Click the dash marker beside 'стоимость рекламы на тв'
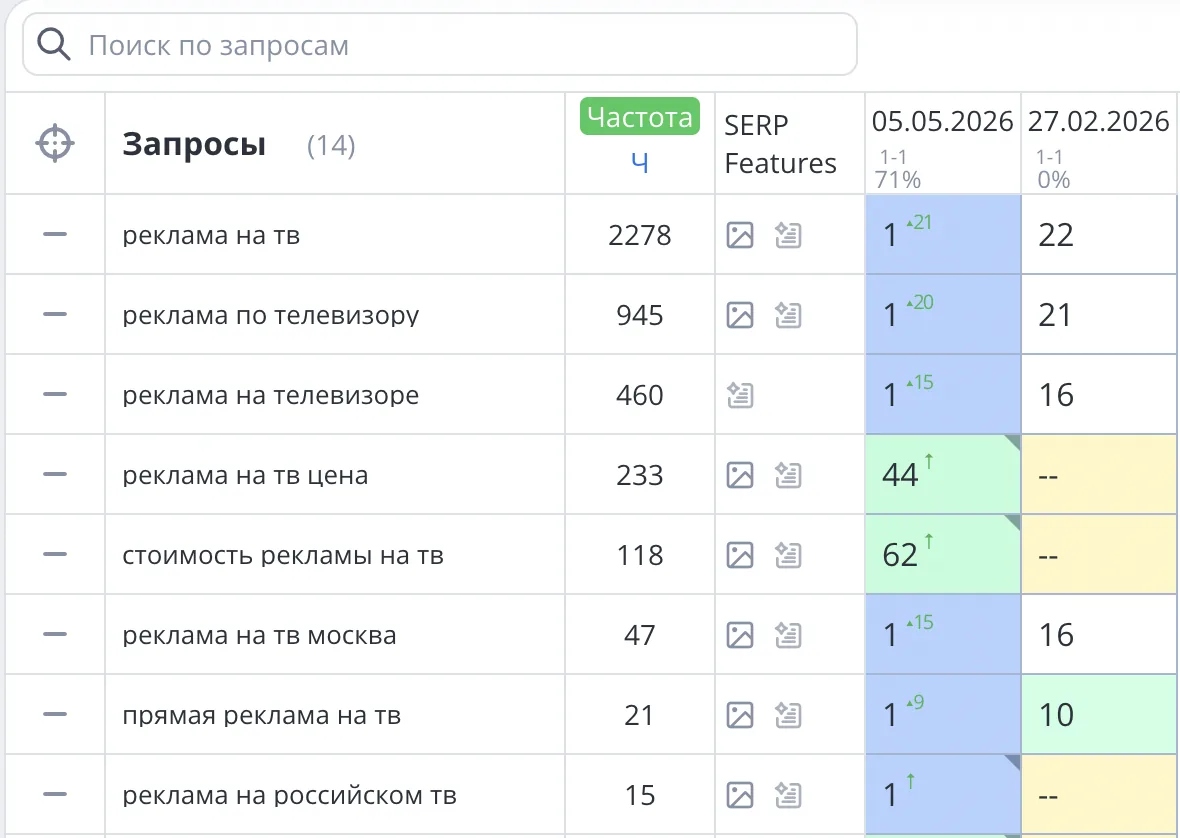Viewport: 1180px width, 838px height. (x=55, y=554)
